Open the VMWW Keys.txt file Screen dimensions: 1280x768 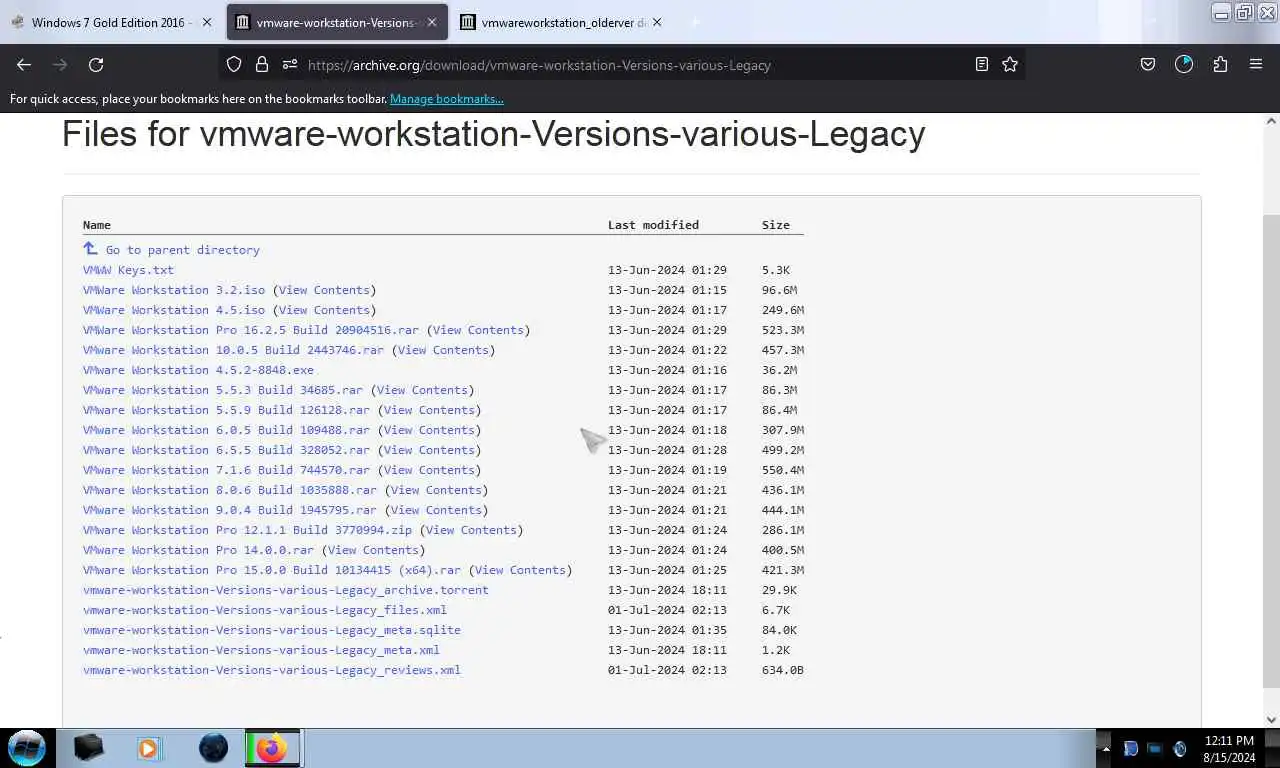click(x=128, y=270)
